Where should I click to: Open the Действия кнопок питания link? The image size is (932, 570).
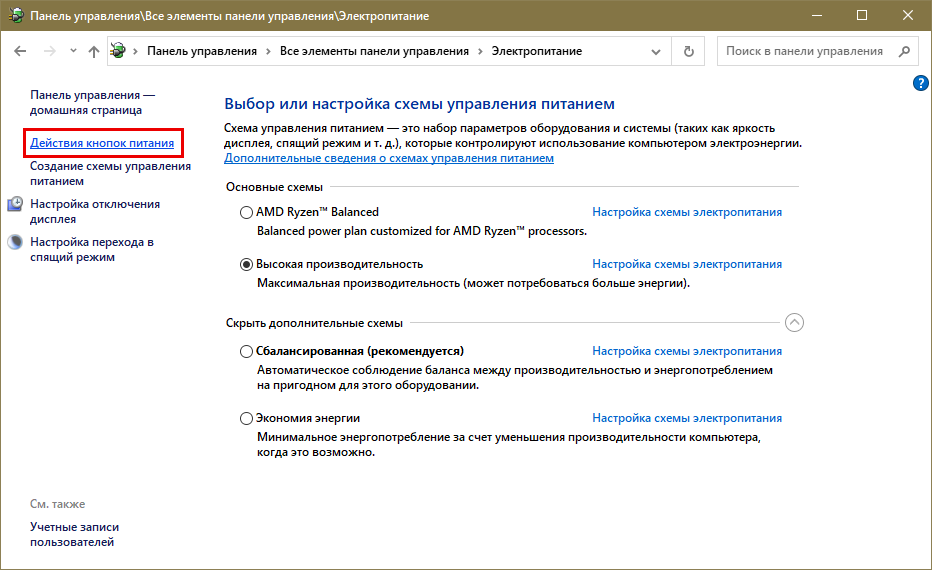click(102, 144)
